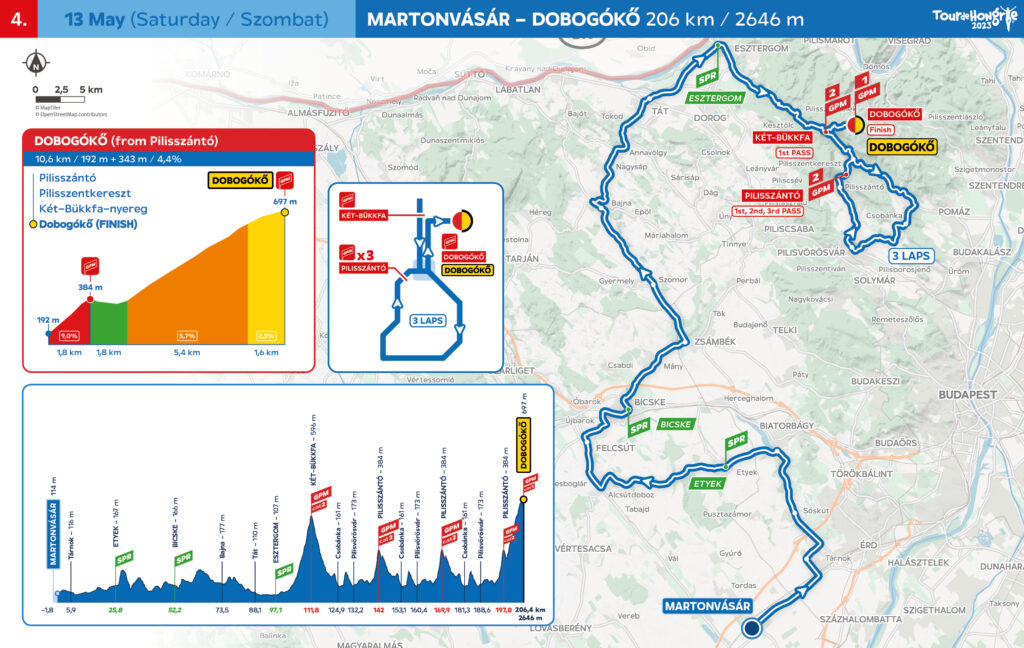Screen dimensions: 1024x648
Task: Select the Bicske SPR sprint flag on map
Action: point(639,425)
